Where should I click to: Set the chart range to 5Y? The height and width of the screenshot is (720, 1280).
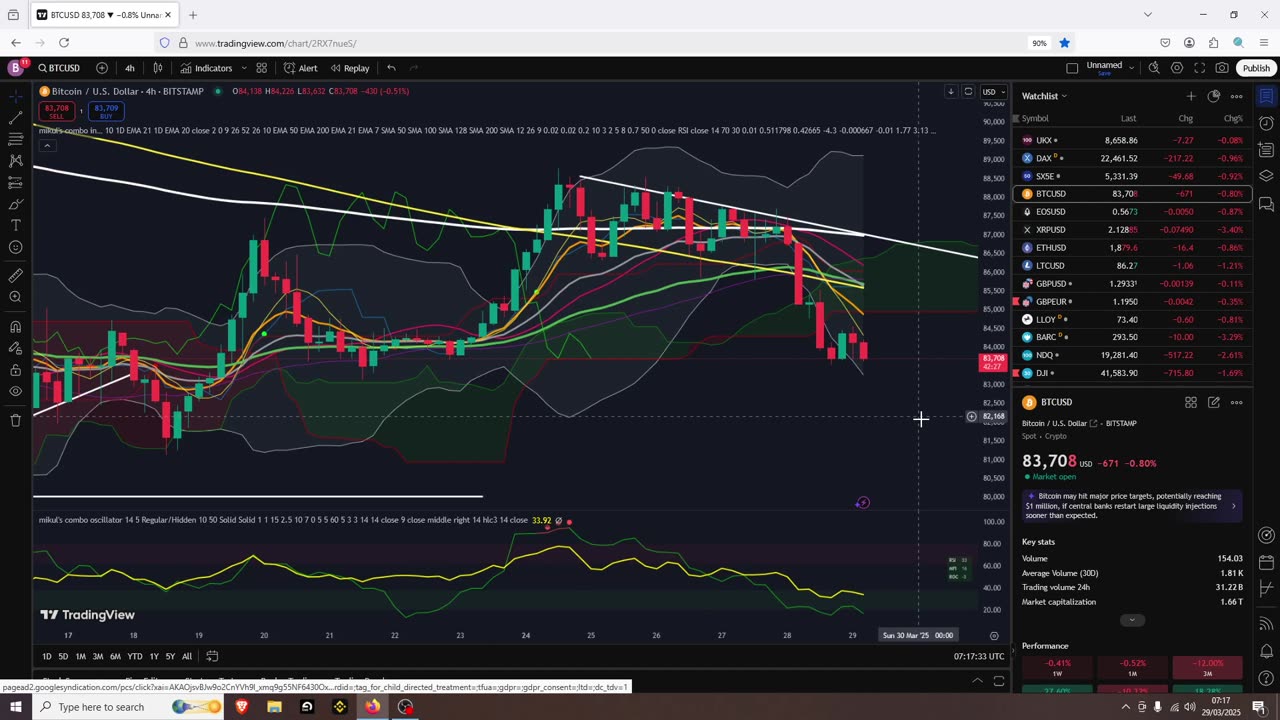170,656
